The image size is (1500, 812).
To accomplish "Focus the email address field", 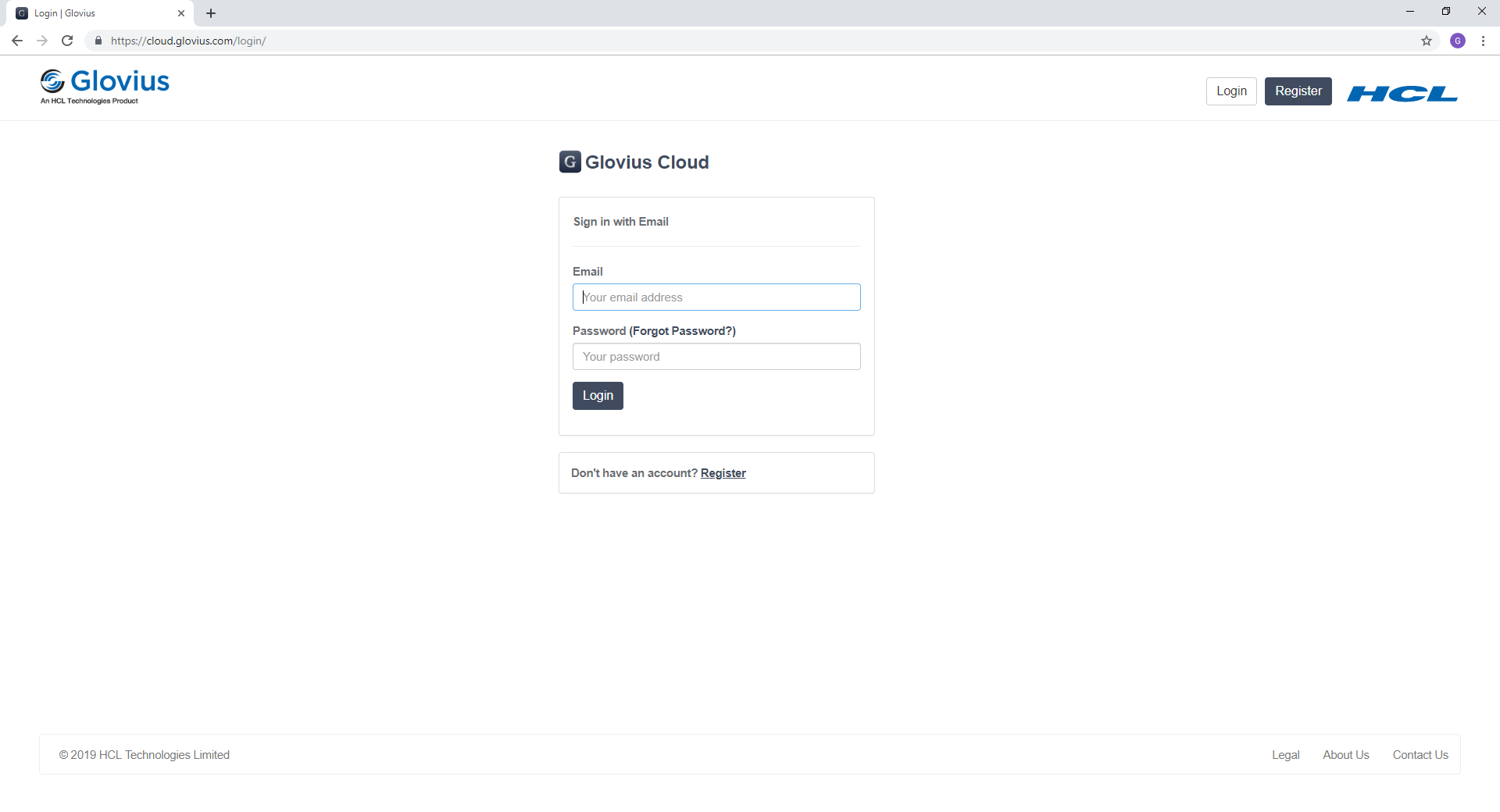I will pos(716,297).
